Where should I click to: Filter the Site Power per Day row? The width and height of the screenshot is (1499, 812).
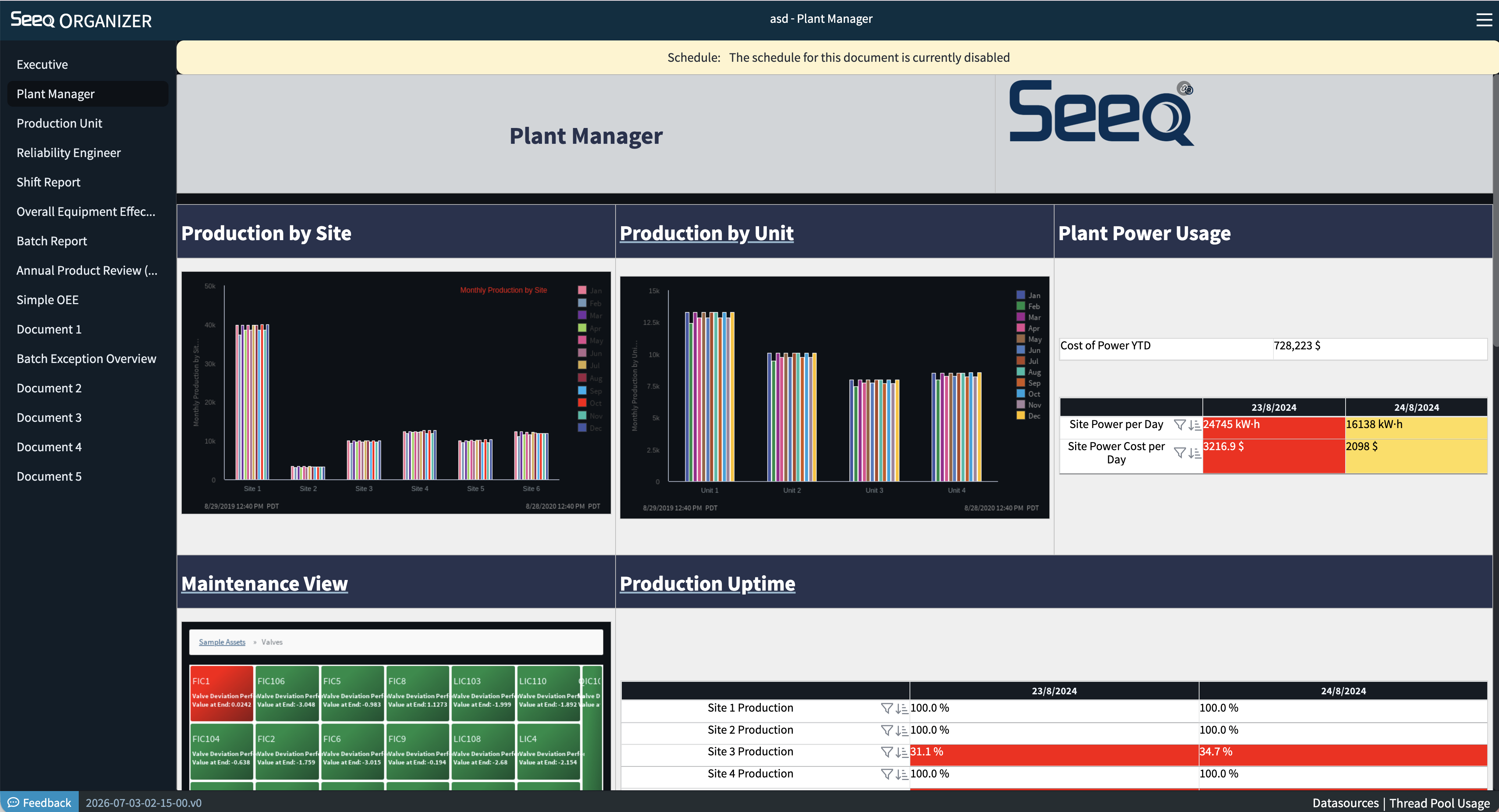tap(1180, 425)
